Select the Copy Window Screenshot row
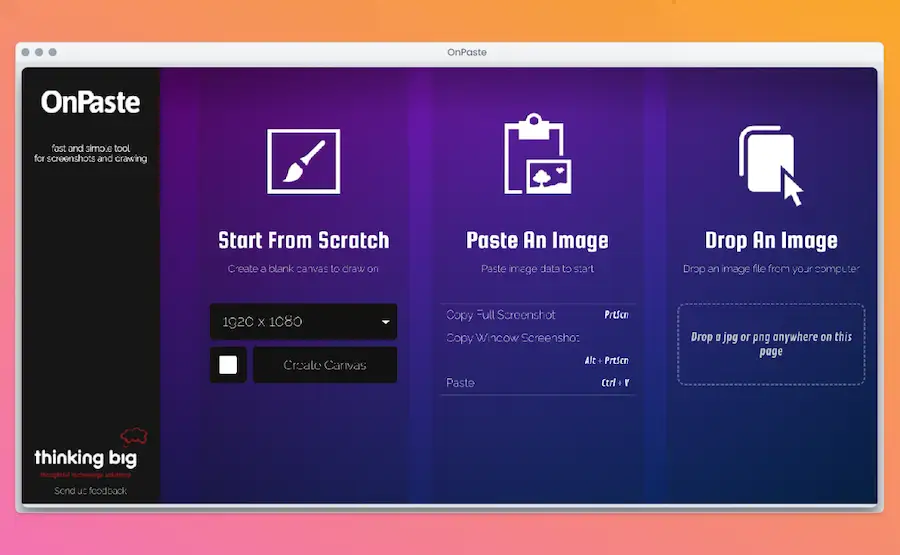 point(537,349)
